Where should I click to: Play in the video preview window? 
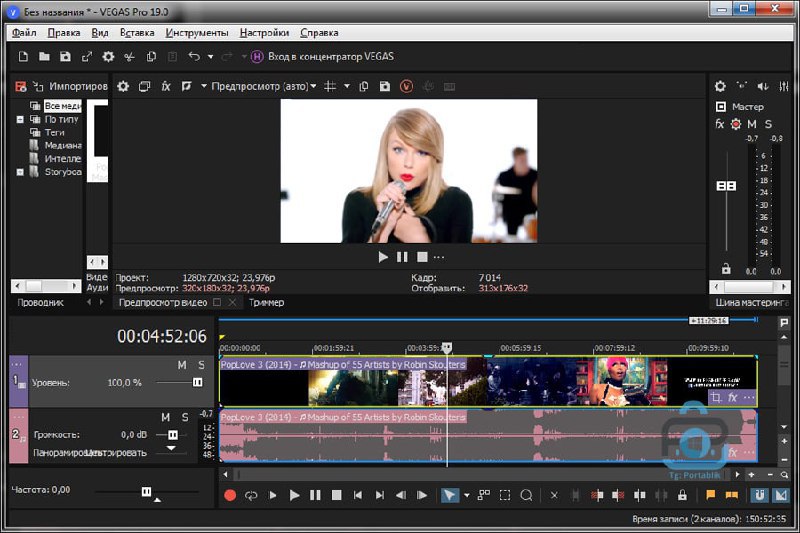pyautogui.click(x=383, y=257)
